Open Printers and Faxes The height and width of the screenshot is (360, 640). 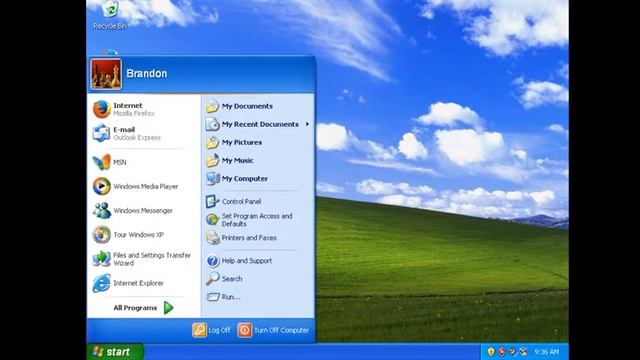pos(258,238)
